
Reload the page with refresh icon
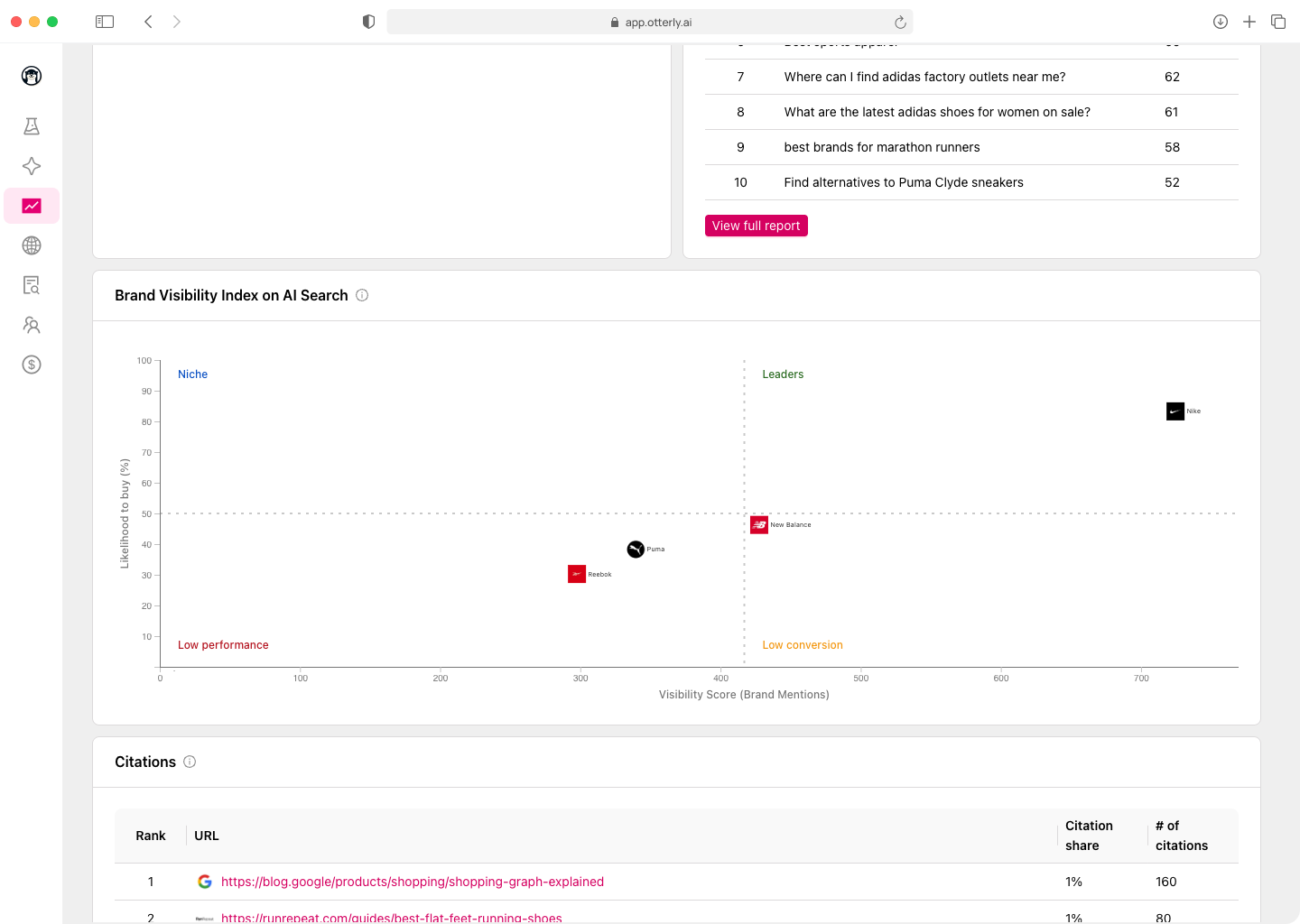[x=900, y=23]
